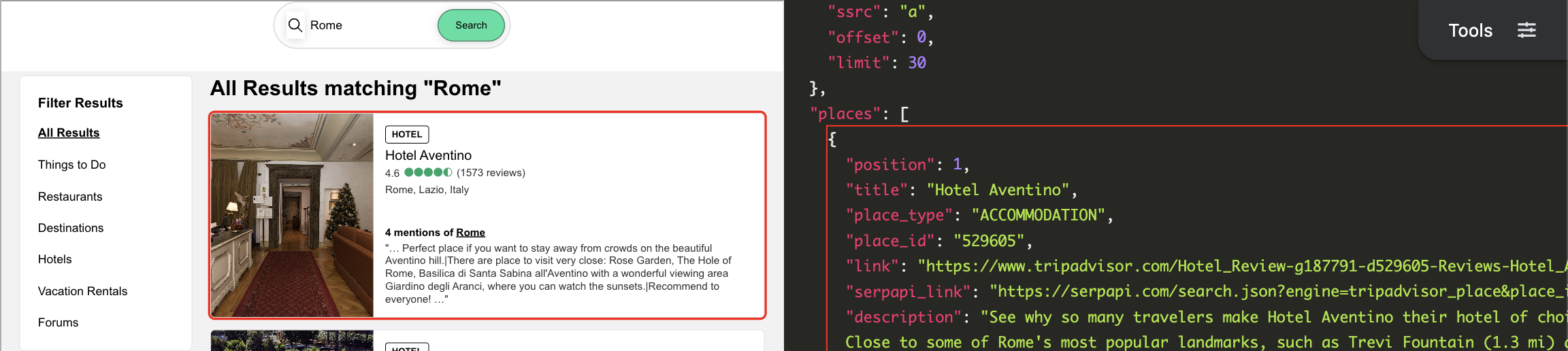1568x351 pixels.
Task: Open Hotel Aventino photo thumbnail
Action: click(293, 215)
